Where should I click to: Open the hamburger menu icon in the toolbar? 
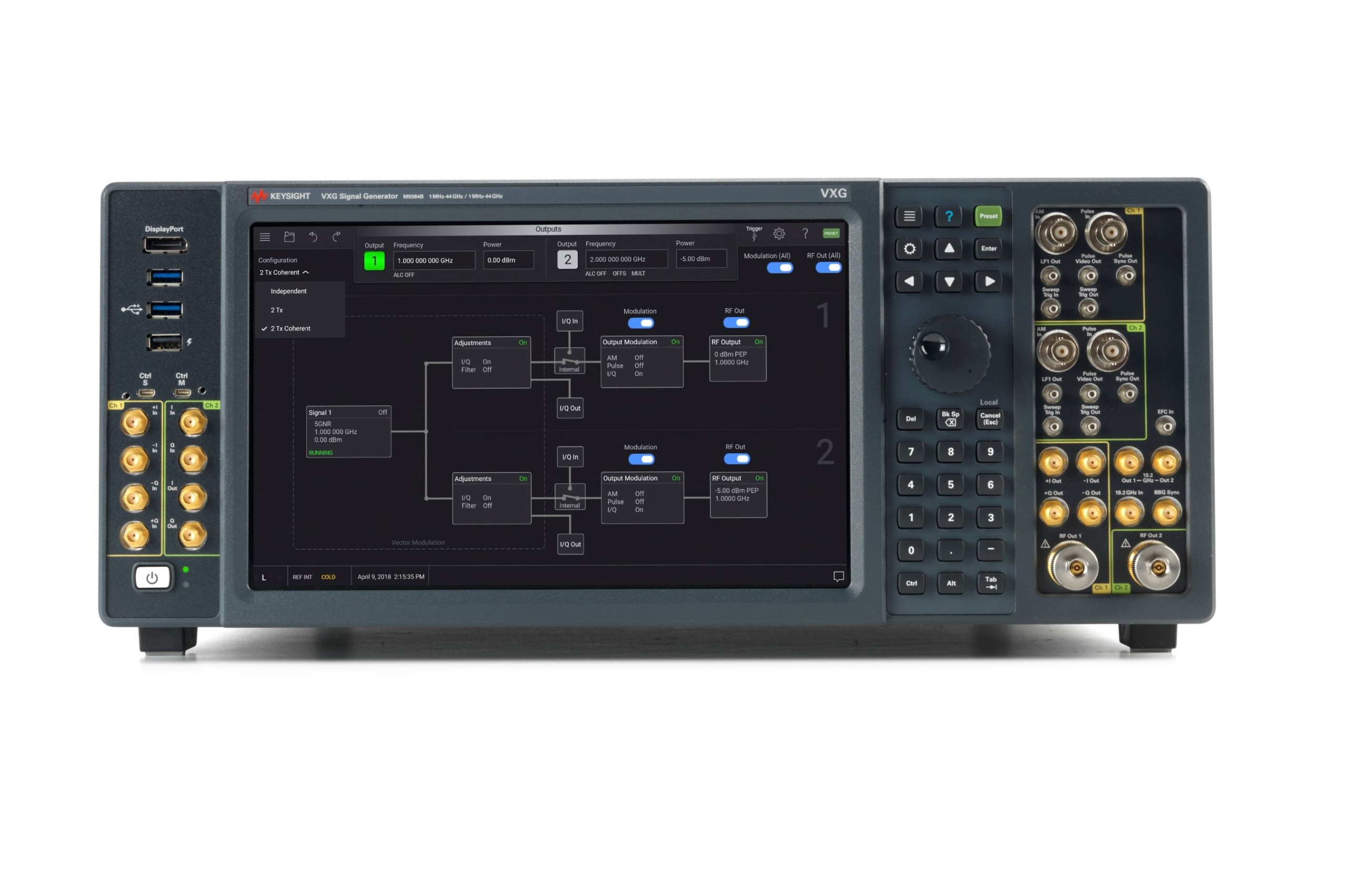(x=265, y=237)
